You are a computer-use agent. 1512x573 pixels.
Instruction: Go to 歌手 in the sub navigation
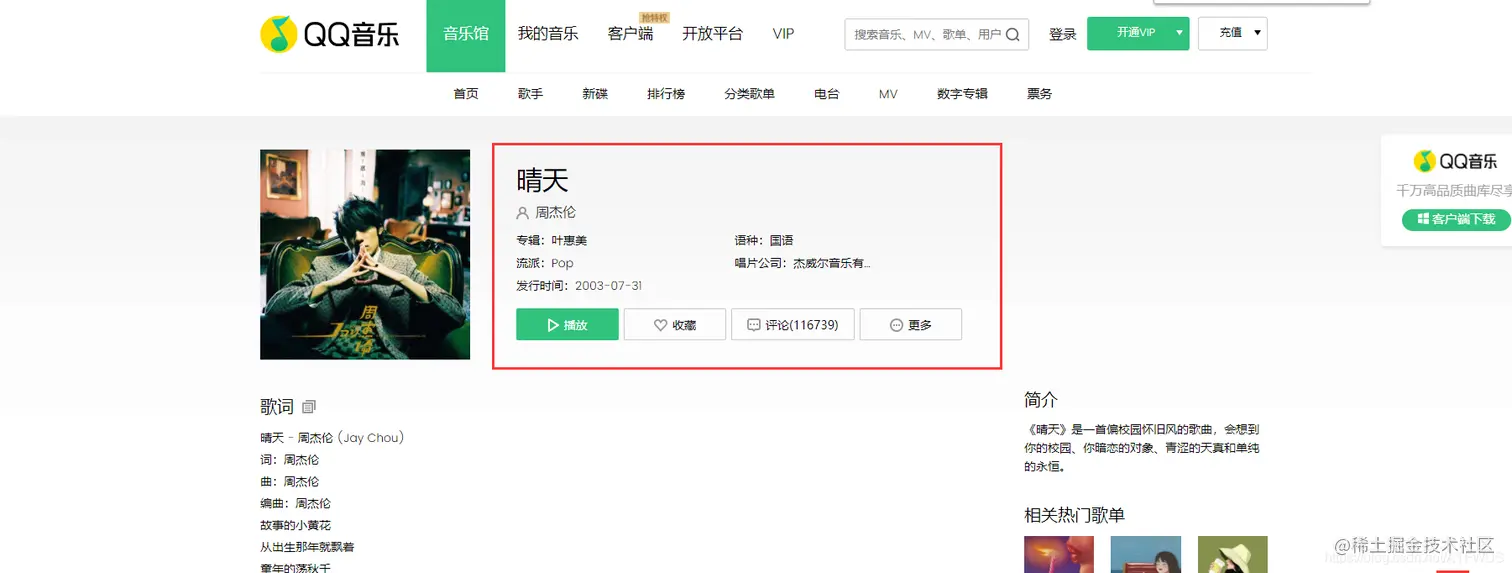click(530, 94)
